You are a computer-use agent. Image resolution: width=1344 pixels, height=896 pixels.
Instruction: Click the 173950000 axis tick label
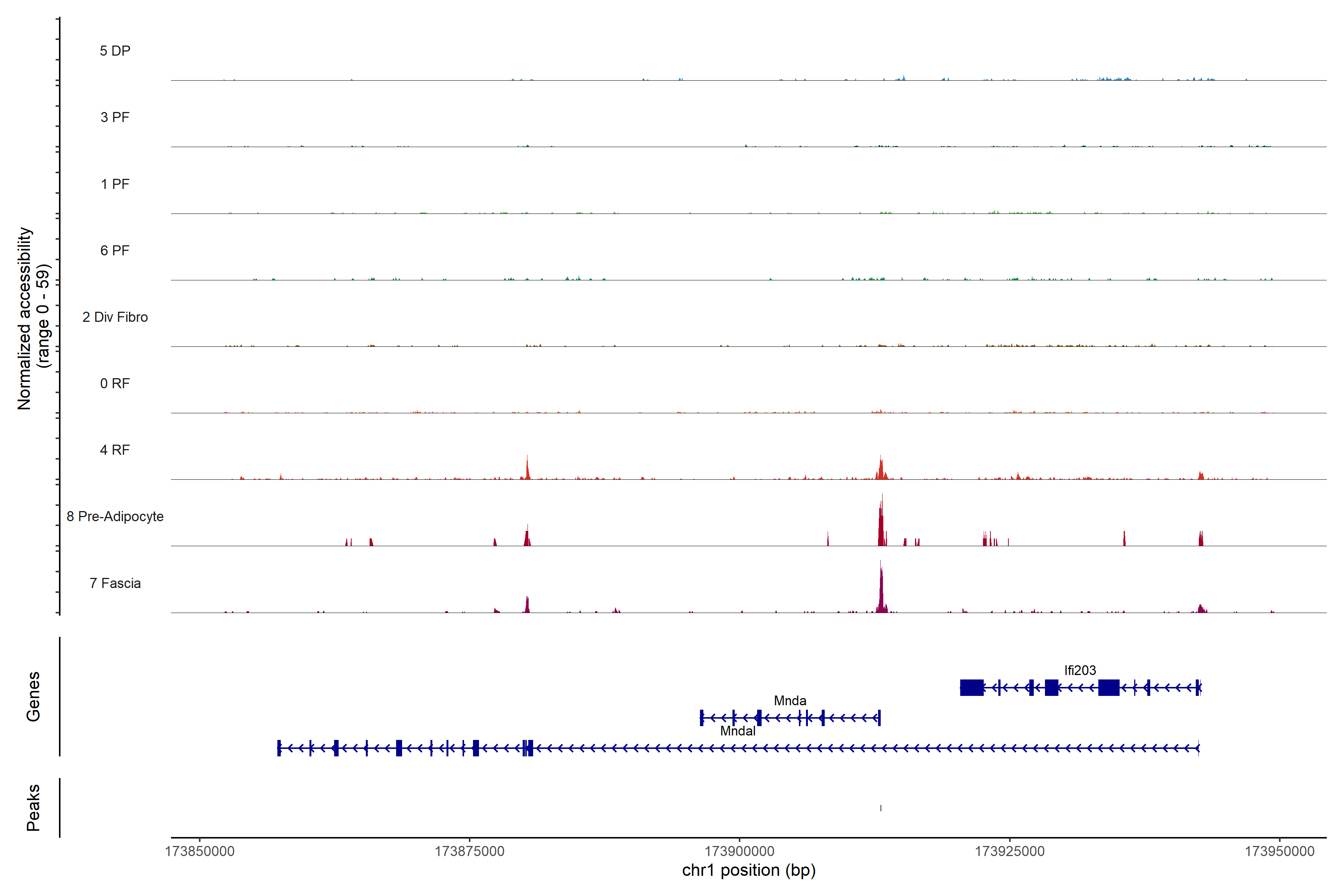point(1279,852)
